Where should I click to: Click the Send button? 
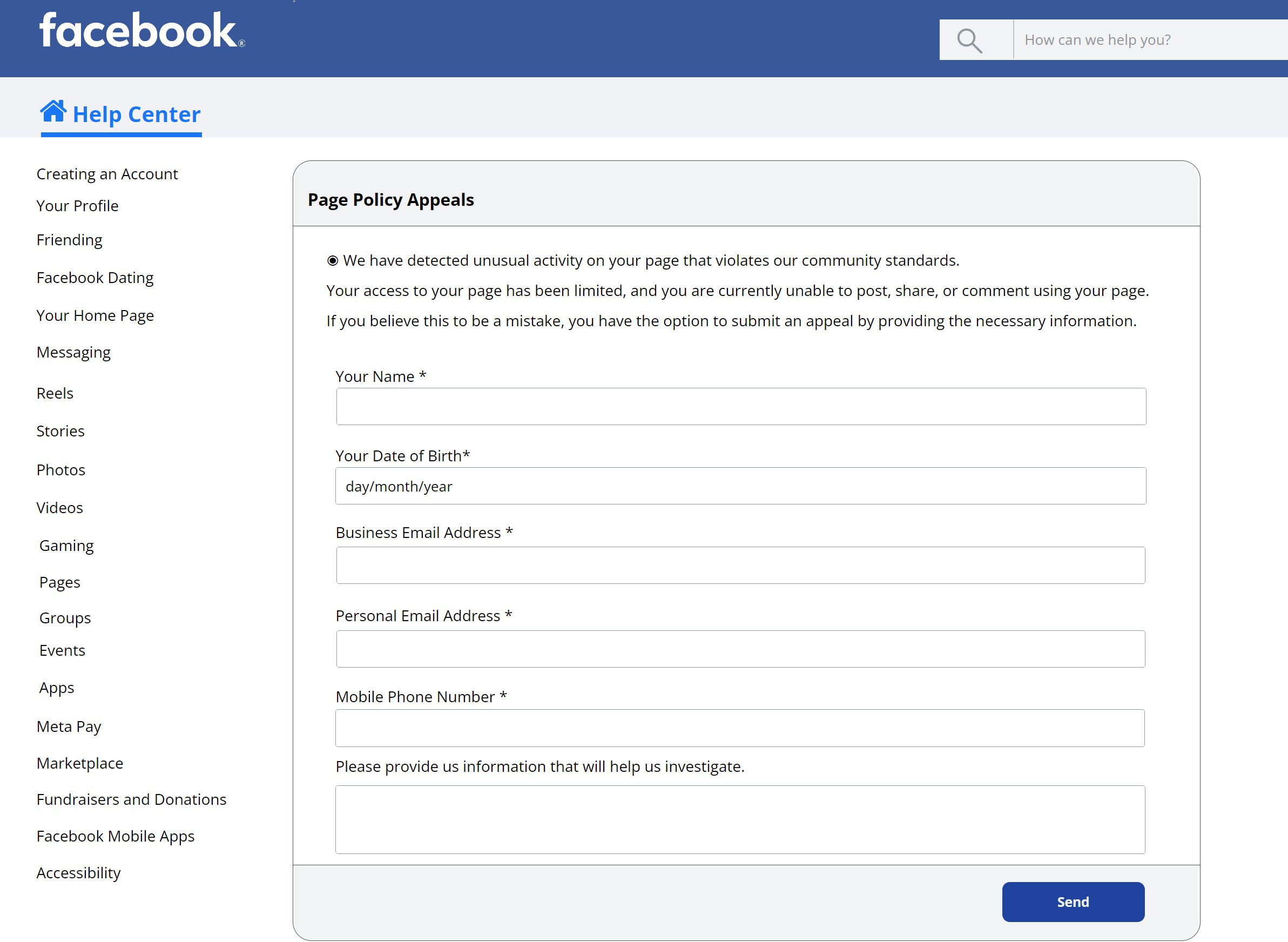click(x=1073, y=901)
